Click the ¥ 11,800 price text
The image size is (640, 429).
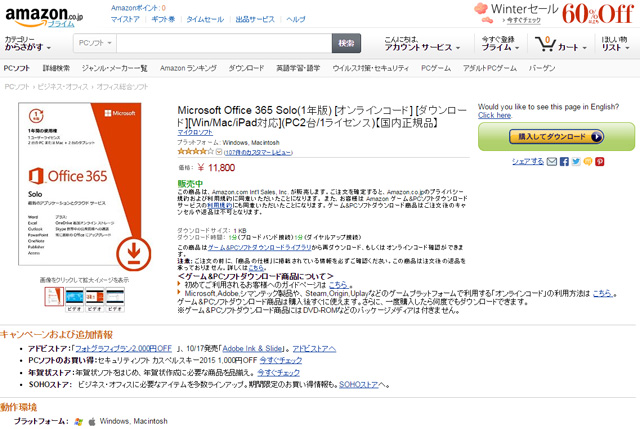(x=216, y=168)
